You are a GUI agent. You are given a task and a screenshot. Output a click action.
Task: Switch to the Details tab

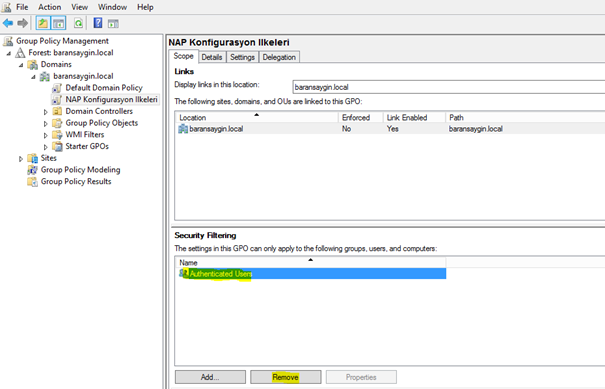pyautogui.click(x=212, y=57)
